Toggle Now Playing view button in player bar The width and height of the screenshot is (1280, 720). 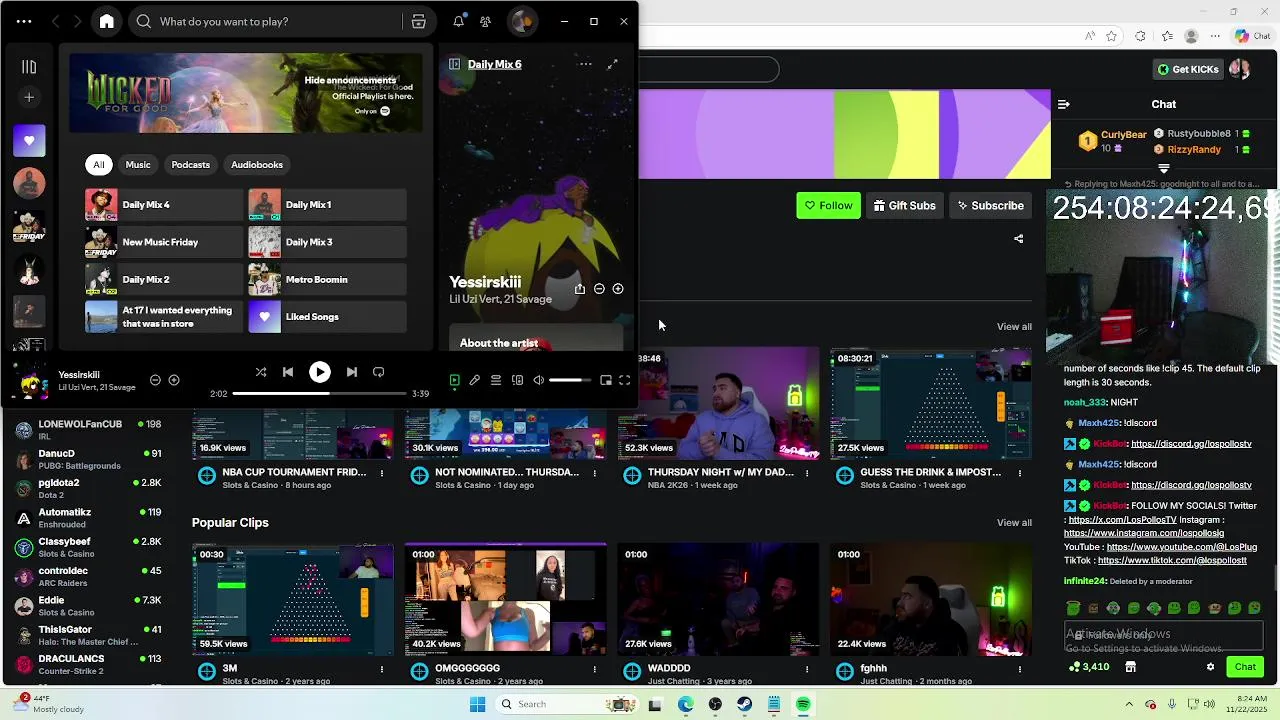[x=454, y=380]
